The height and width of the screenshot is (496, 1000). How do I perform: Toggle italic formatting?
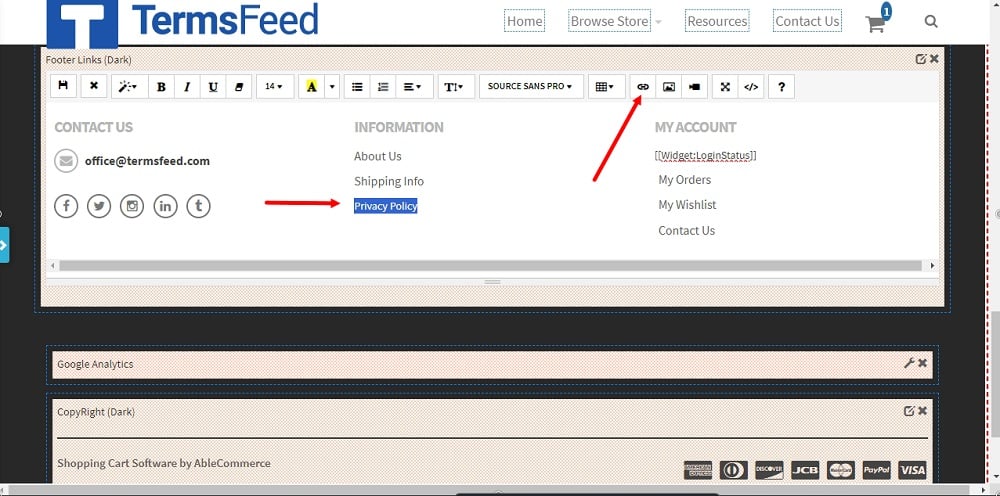point(187,87)
